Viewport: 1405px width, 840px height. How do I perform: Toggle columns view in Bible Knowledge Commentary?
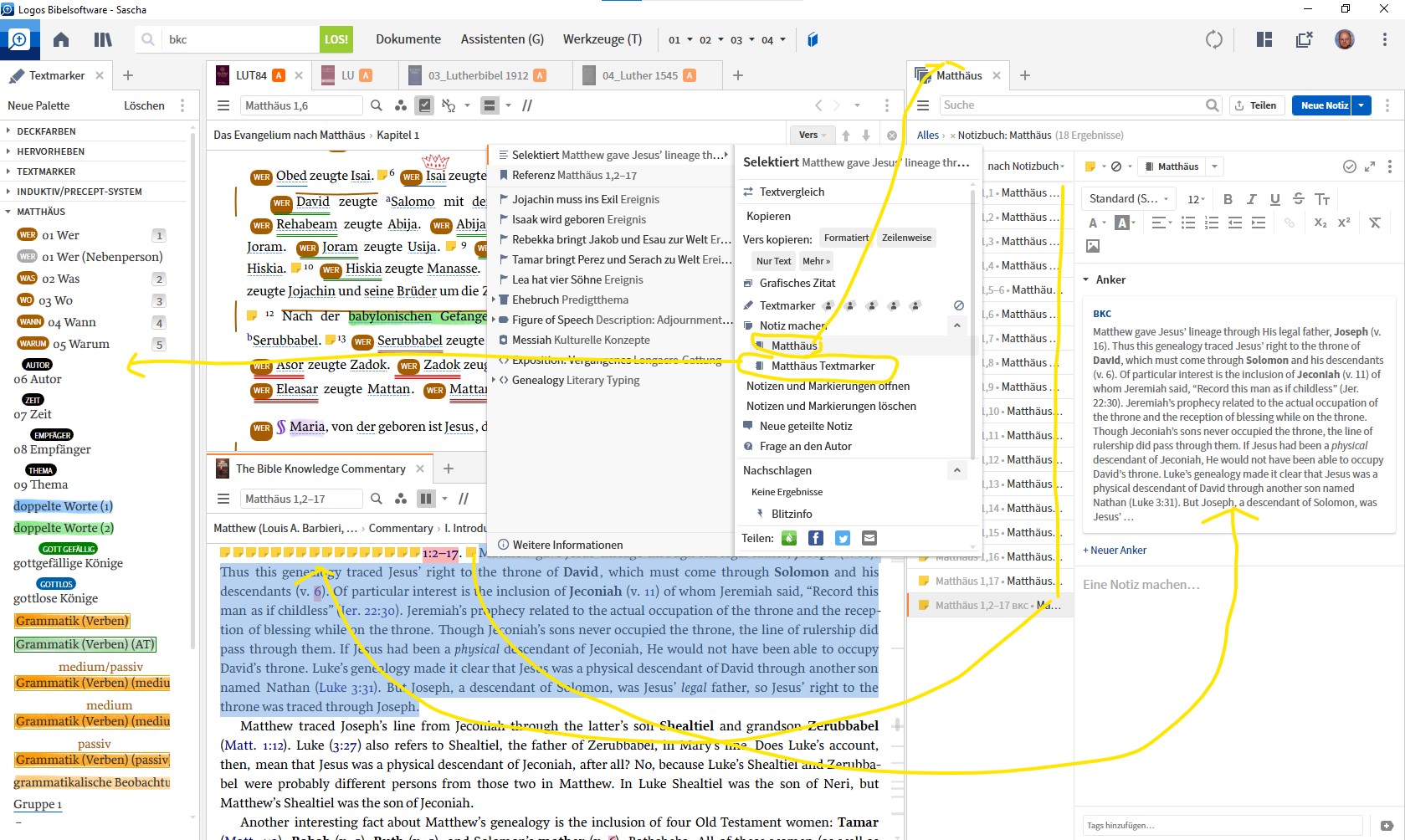coord(426,499)
